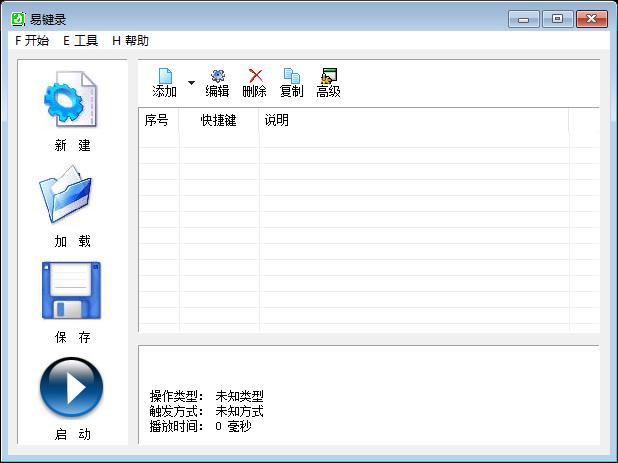Click the 播放时间 value 0 毫秒
618x463 pixels.
[233, 426]
